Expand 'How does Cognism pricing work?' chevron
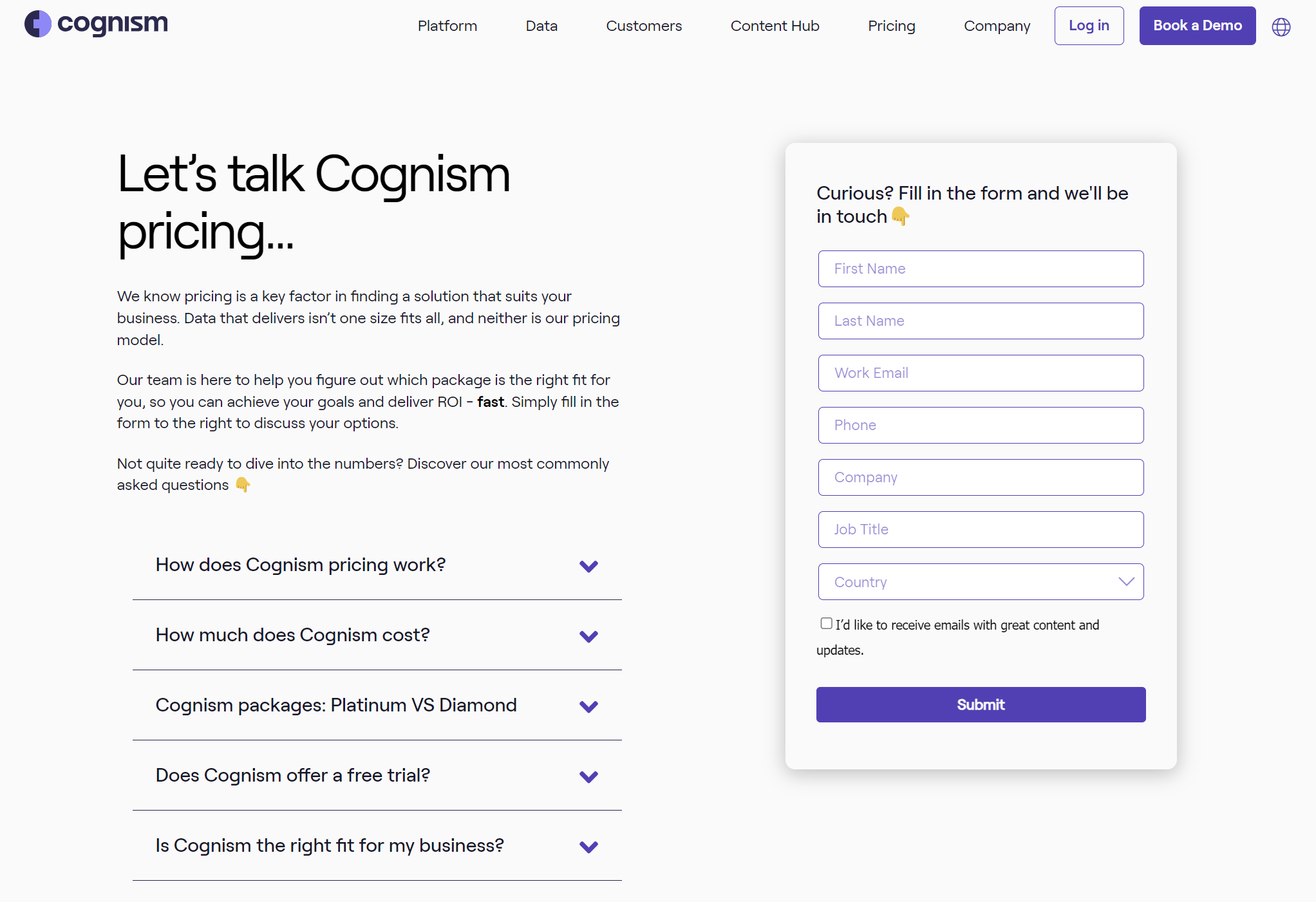This screenshot has height=902, width=1316. (588, 566)
